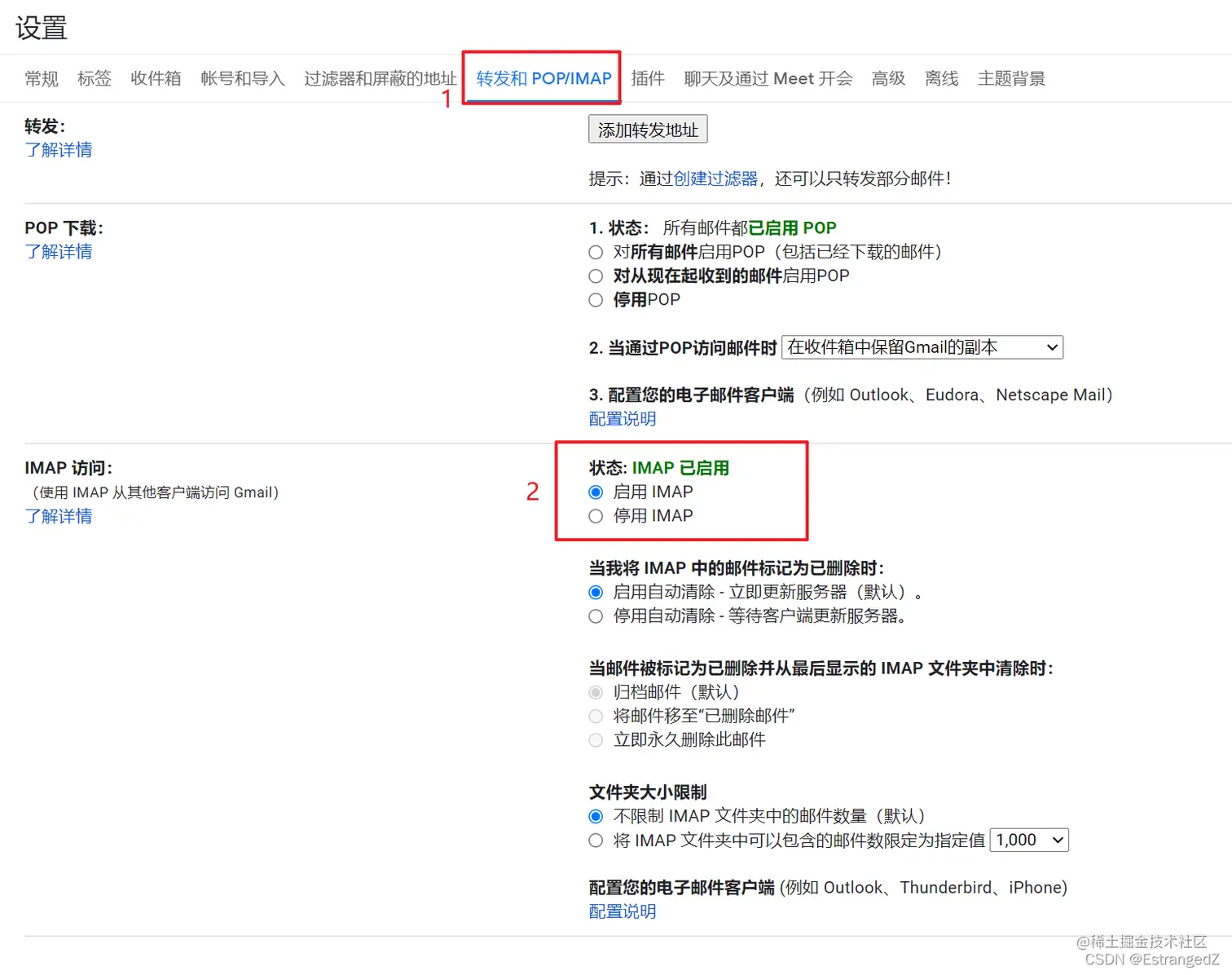Viewport: 1232px width, 975px height.
Task: Choose 停用自动清除 - 等待客户端更新服务器
Action: tap(595, 616)
